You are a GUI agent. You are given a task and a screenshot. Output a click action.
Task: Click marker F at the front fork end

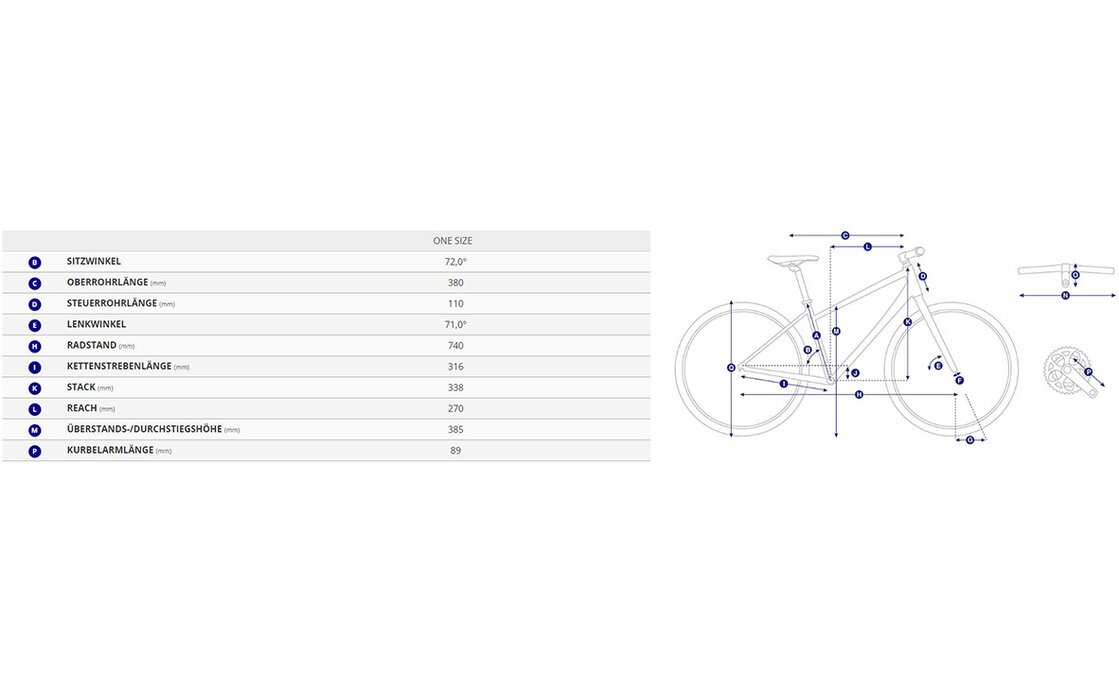[x=959, y=380]
